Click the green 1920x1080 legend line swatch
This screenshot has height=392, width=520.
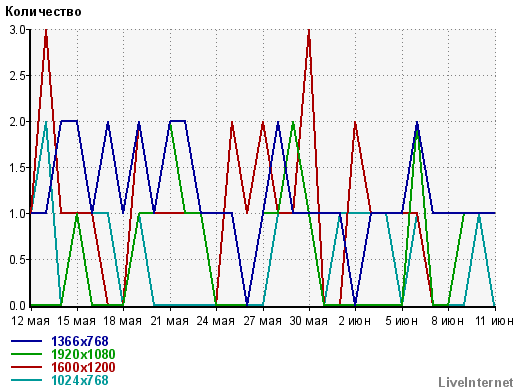pyautogui.click(x=26, y=354)
